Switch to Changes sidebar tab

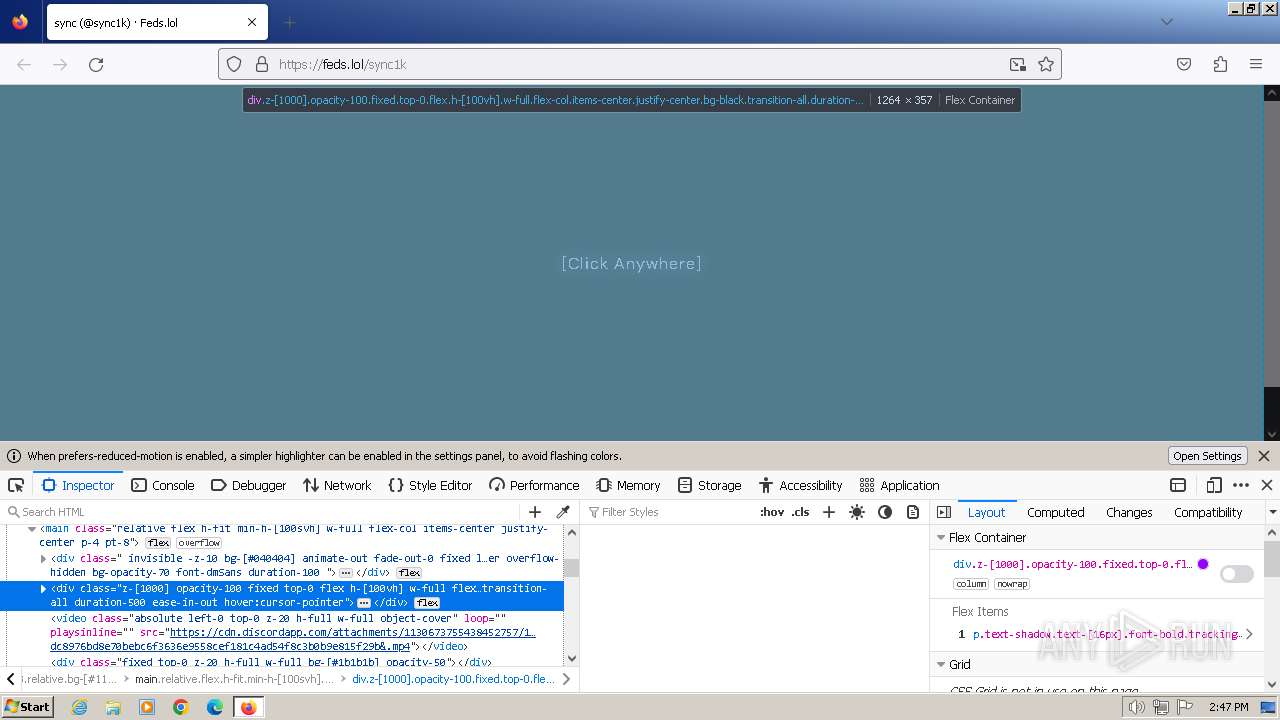pos(1129,512)
